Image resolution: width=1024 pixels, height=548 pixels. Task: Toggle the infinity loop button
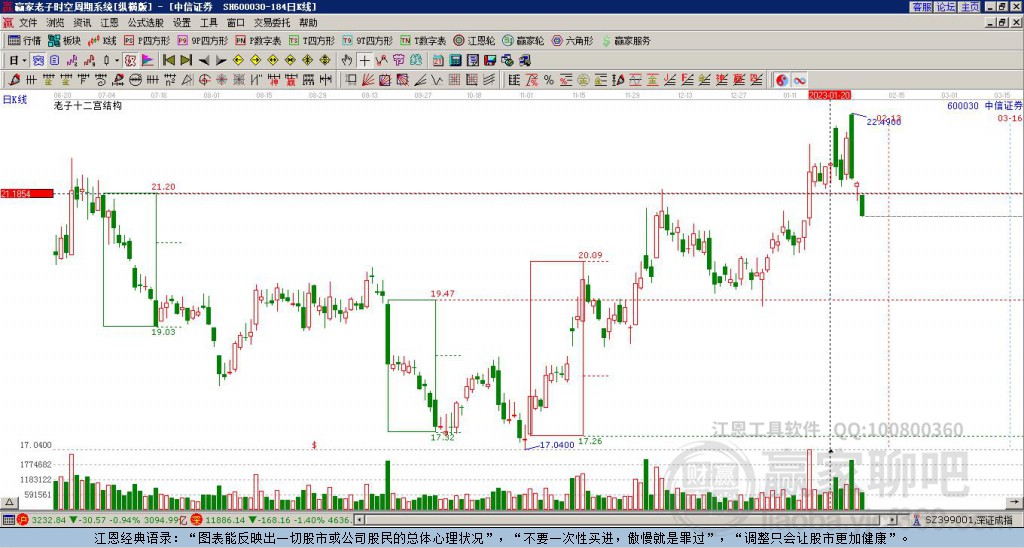799,80
